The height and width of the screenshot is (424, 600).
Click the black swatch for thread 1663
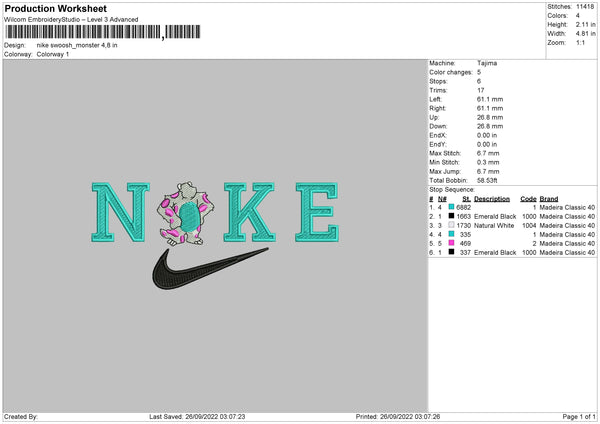[x=451, y=216]
